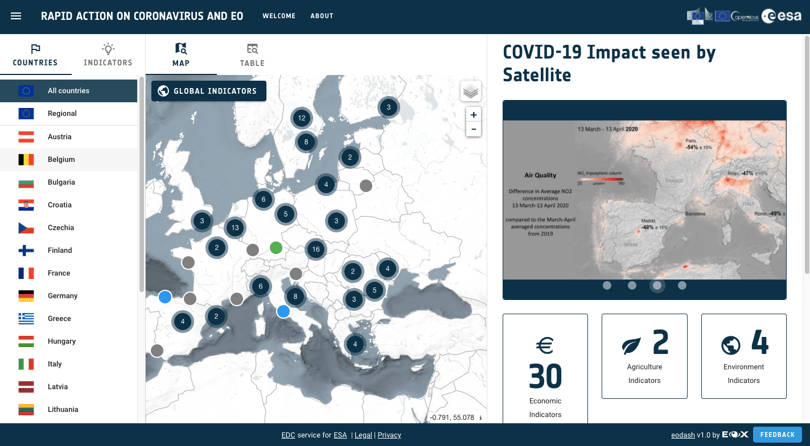Open the About menu item

click(x=322, y=16)
